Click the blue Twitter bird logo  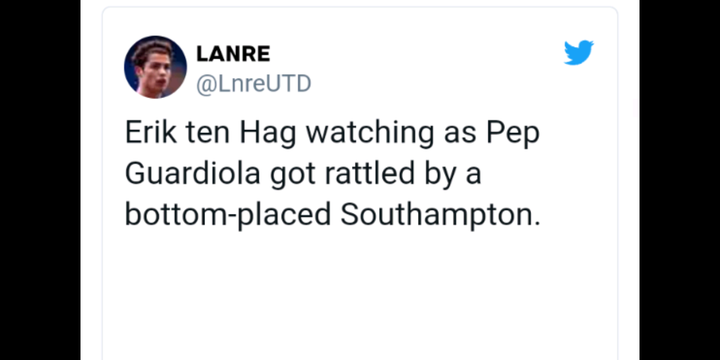click(579, 53)
